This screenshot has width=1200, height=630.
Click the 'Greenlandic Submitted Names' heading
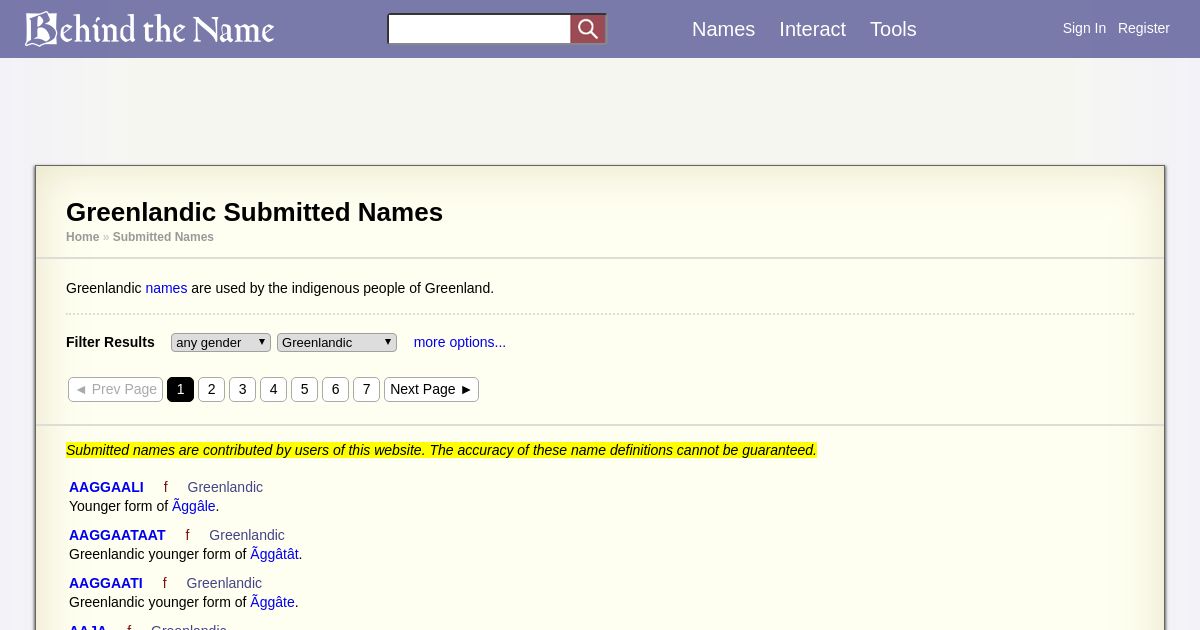click(x=254, y=212)
